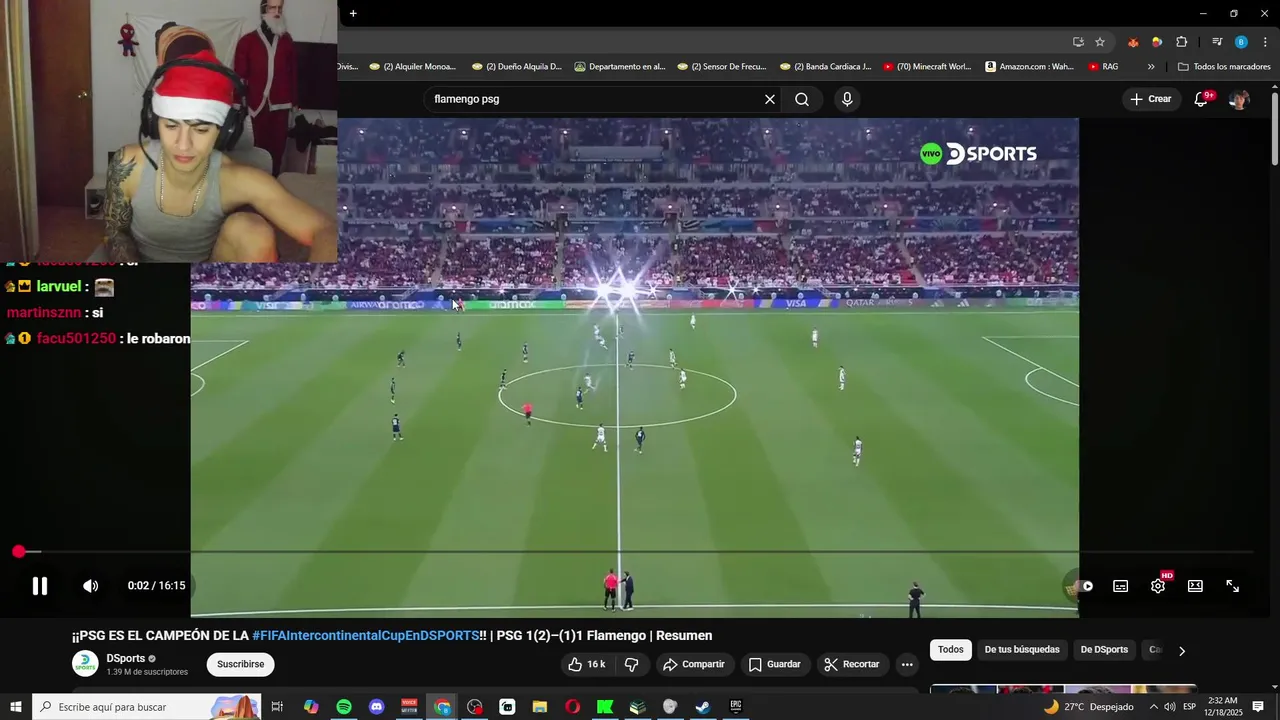The width and height of the screenshot is (1280, 720).
Task: Open Task View on taskbar
Action: point(278,707)
